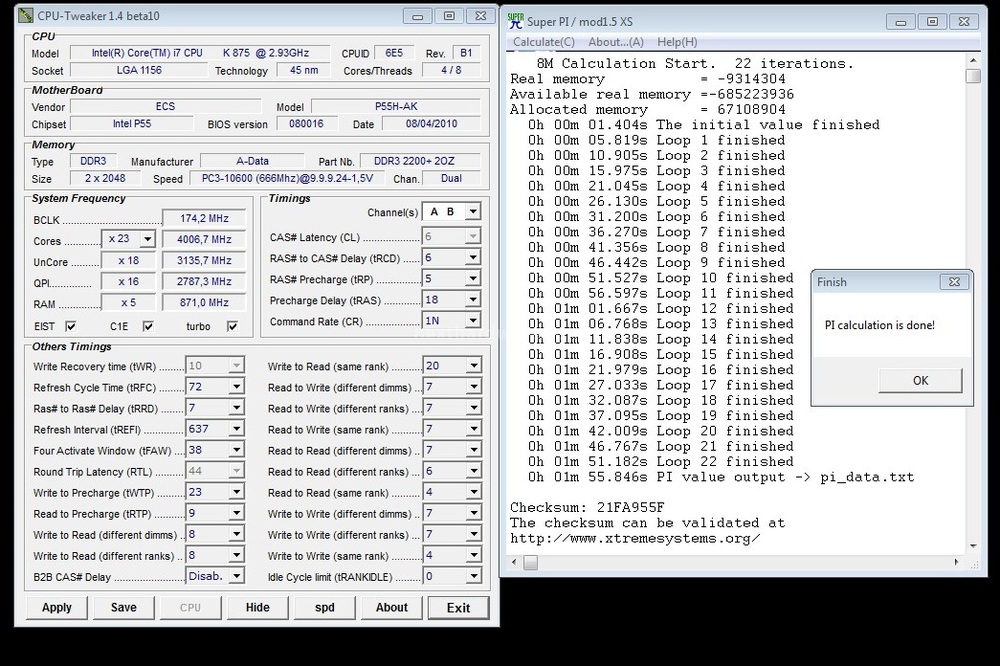Click the About button in CPU-Tweaker
1000x666 pixels.
point(392,607)
